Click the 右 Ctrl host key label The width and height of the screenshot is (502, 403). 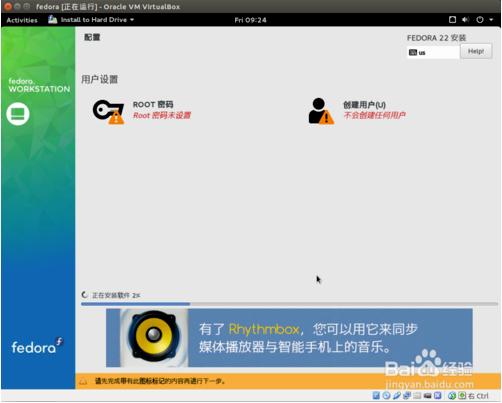point(478,396)
